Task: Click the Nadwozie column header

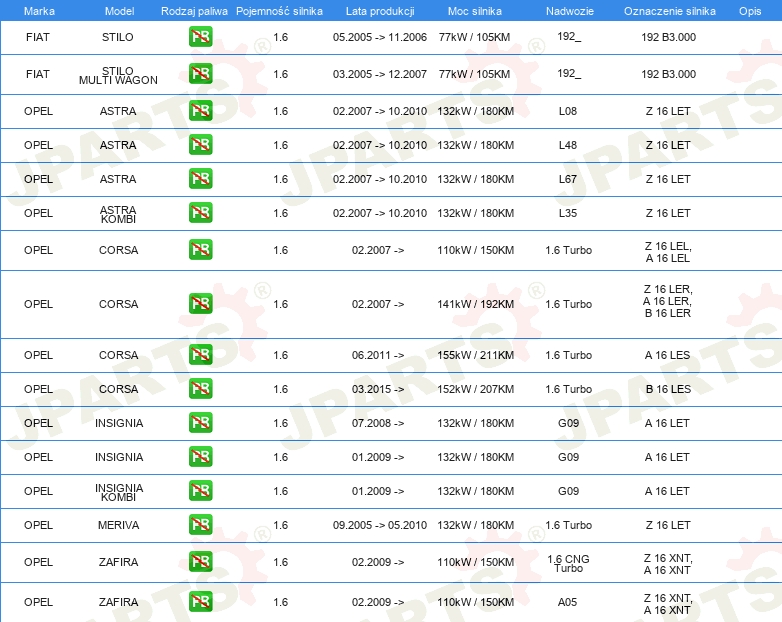Action: coord(570,11)
